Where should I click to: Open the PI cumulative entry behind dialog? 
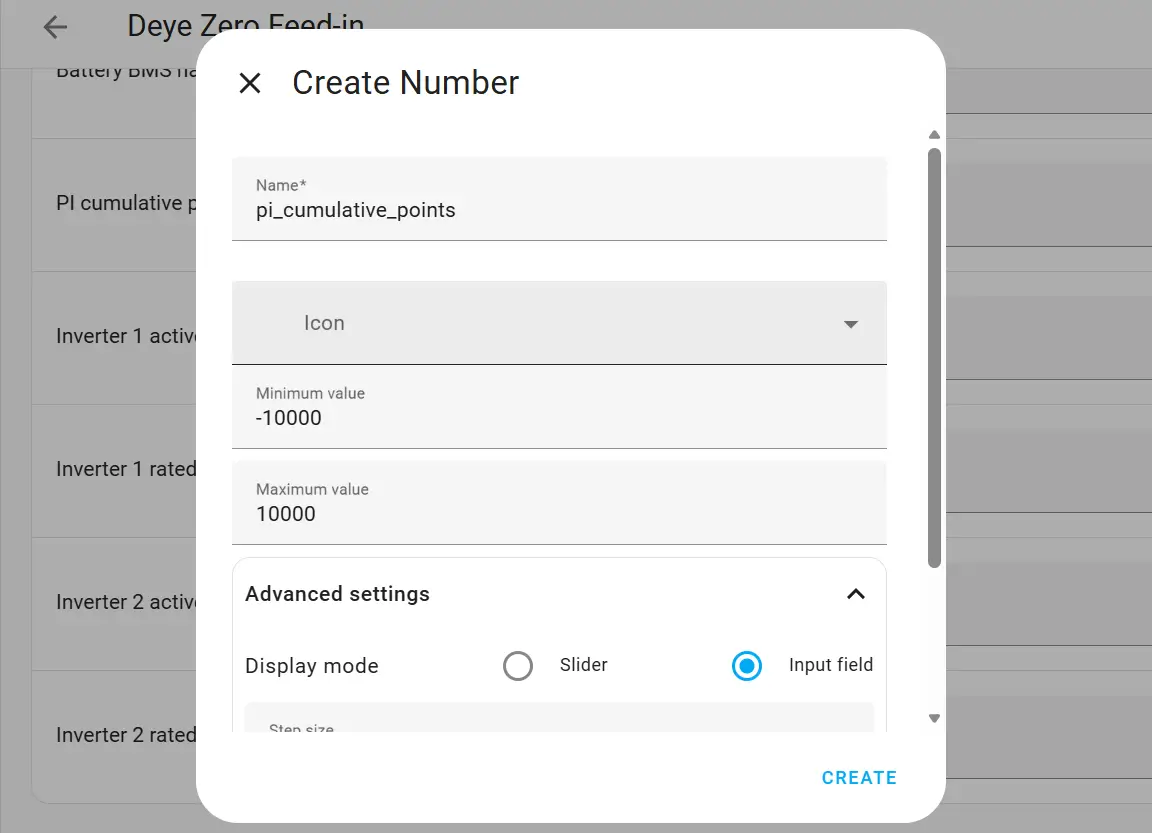(118, 204)
